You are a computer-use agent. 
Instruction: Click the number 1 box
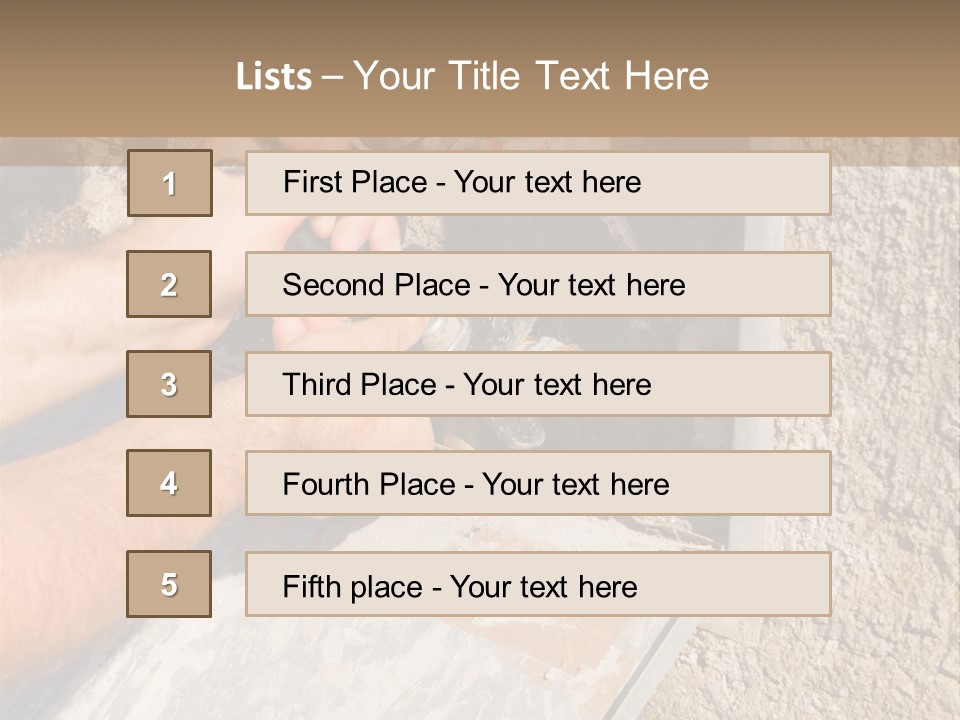click(x=169, y=183)
